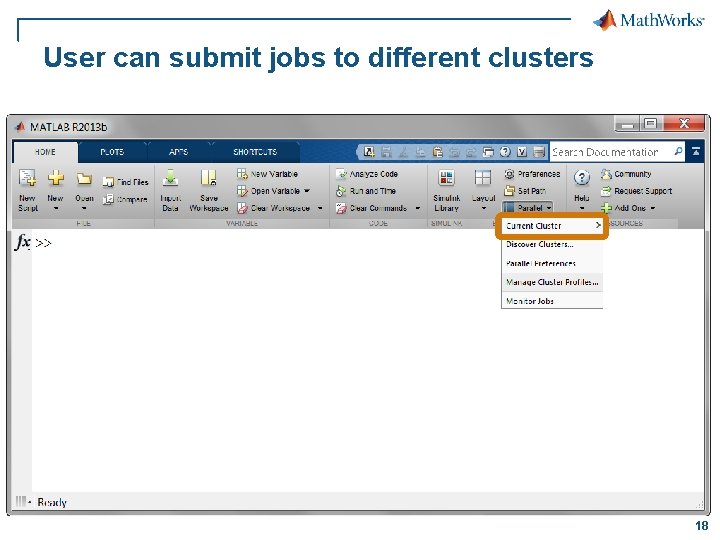Click the yellow plus New icon
720x540 pixels.
point(56,177)
